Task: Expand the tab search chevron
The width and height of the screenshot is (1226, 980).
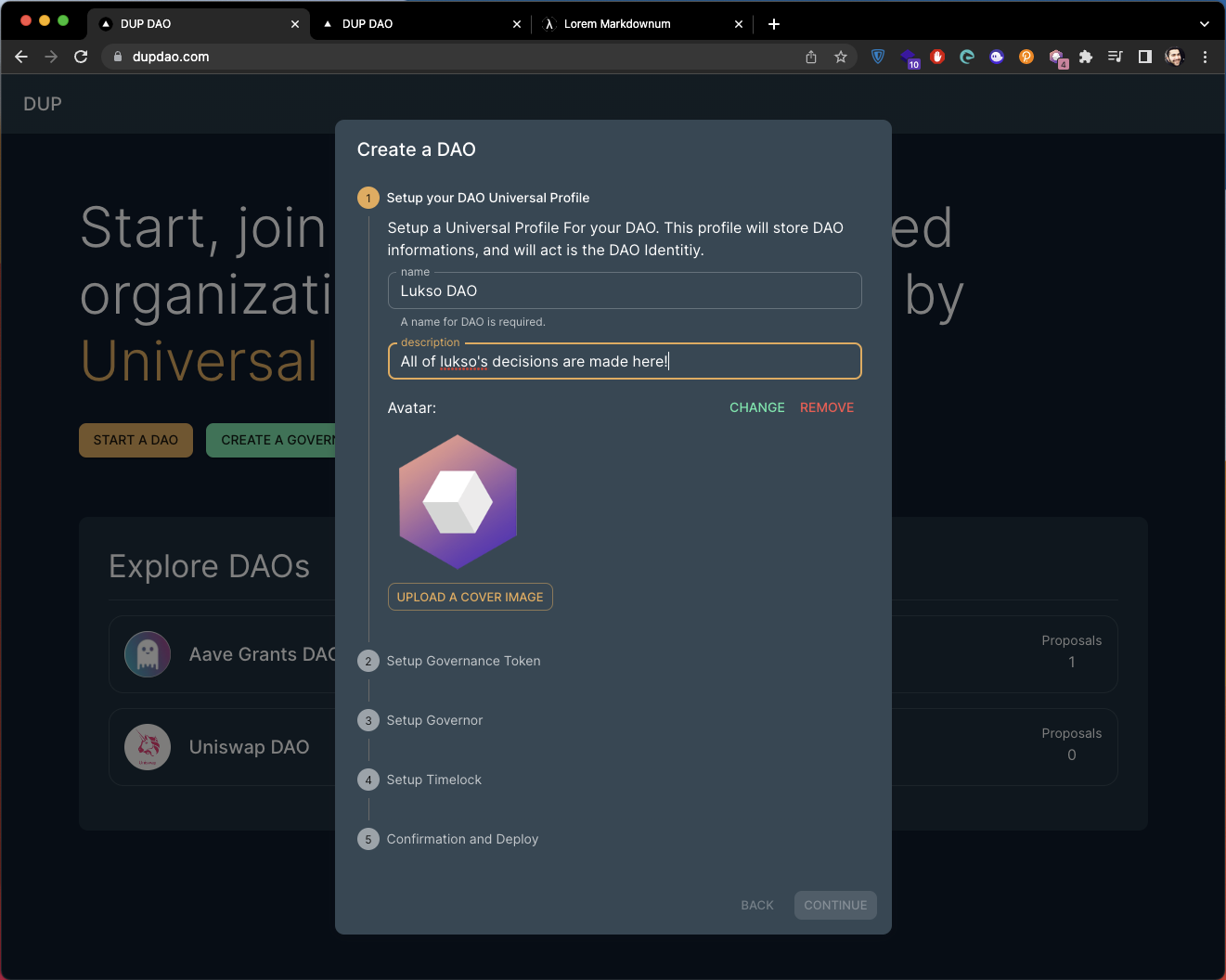Action: [1205, 24]
